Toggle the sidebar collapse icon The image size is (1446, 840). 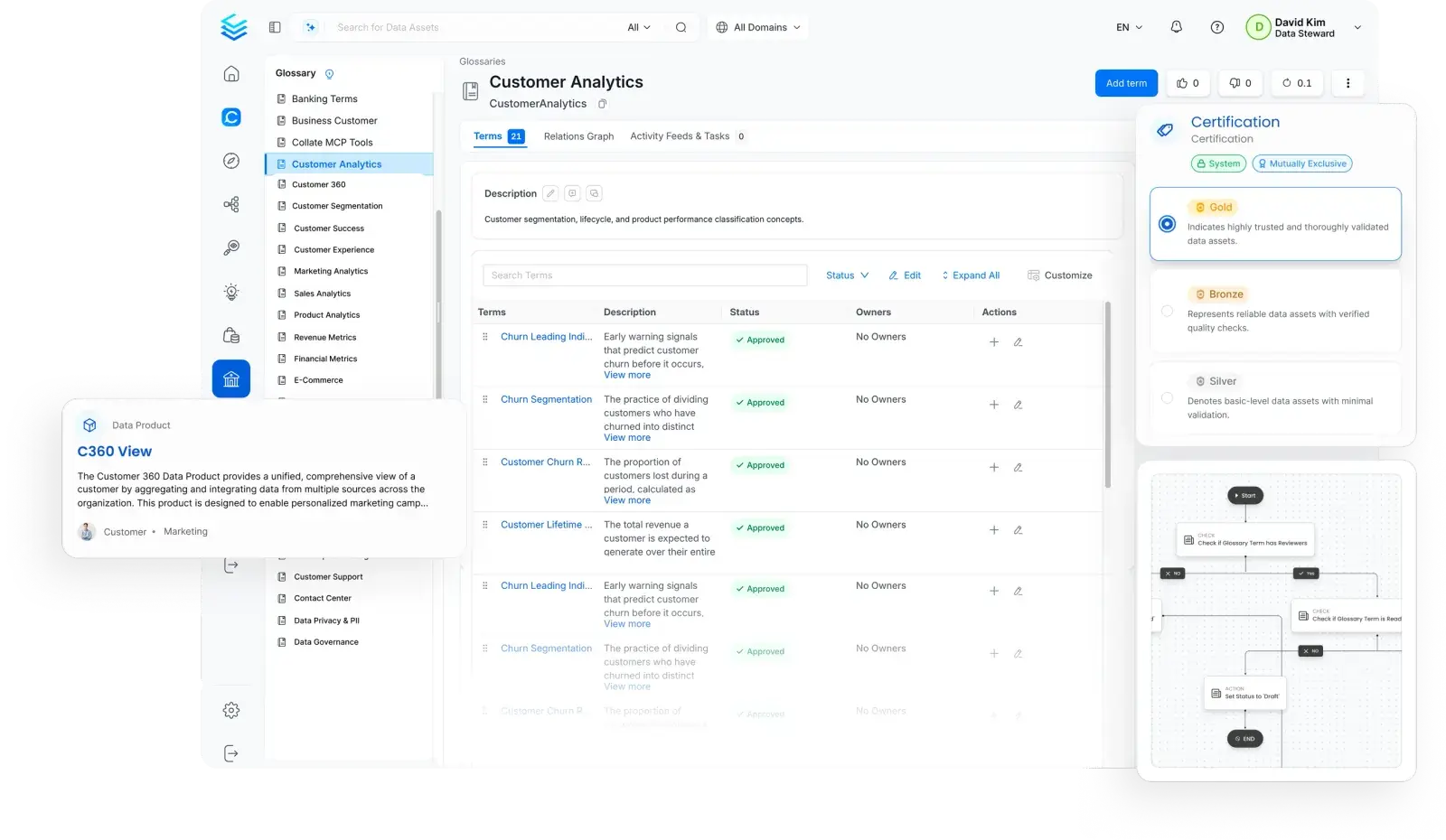click(x=275, y=27)
